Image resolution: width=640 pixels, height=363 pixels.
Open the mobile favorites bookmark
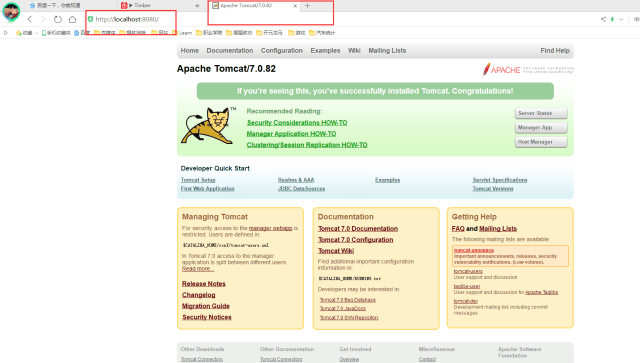point(56,33)
